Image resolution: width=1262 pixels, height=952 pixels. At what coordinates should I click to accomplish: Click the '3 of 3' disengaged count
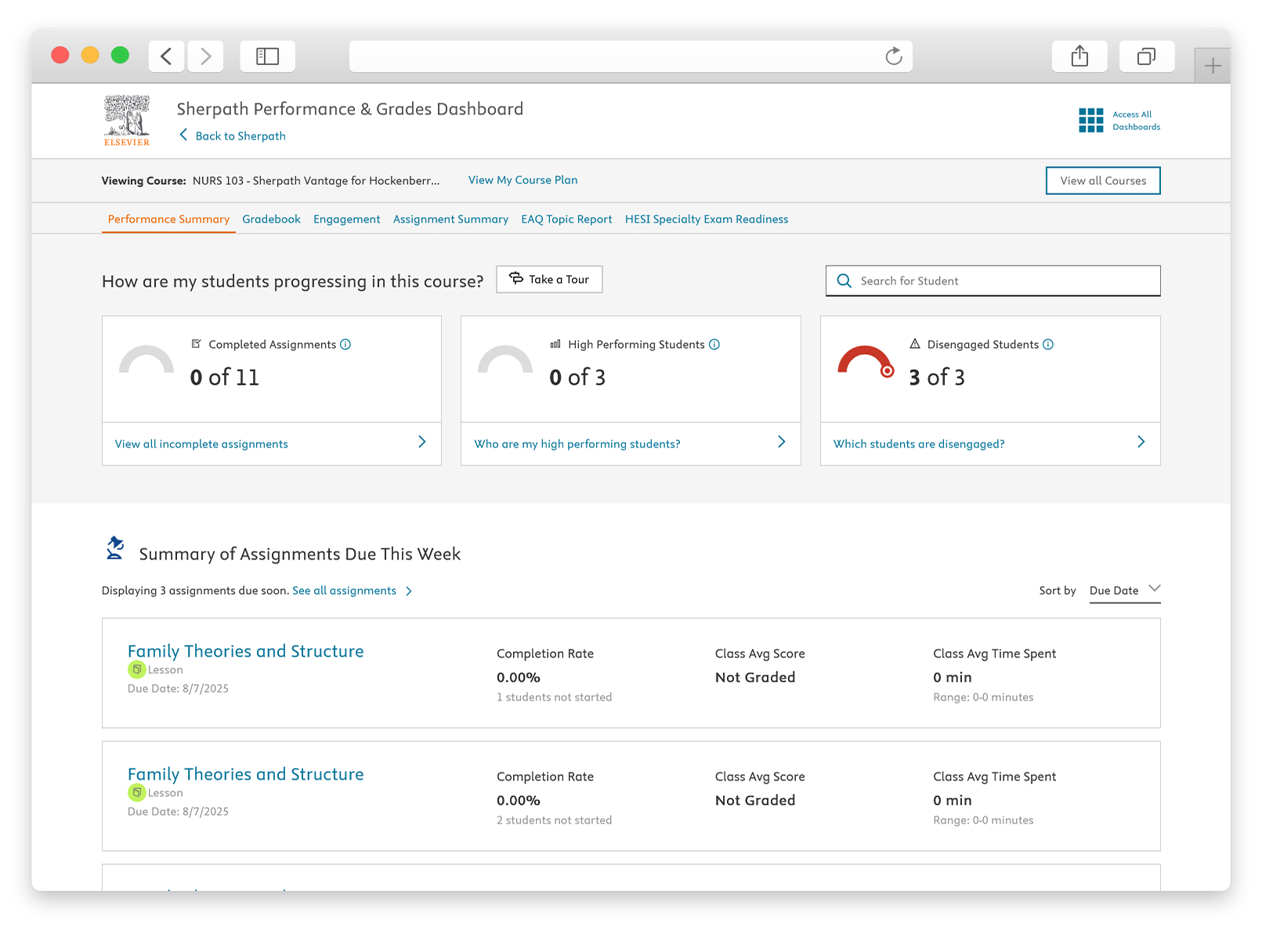[x=937, y=378]
